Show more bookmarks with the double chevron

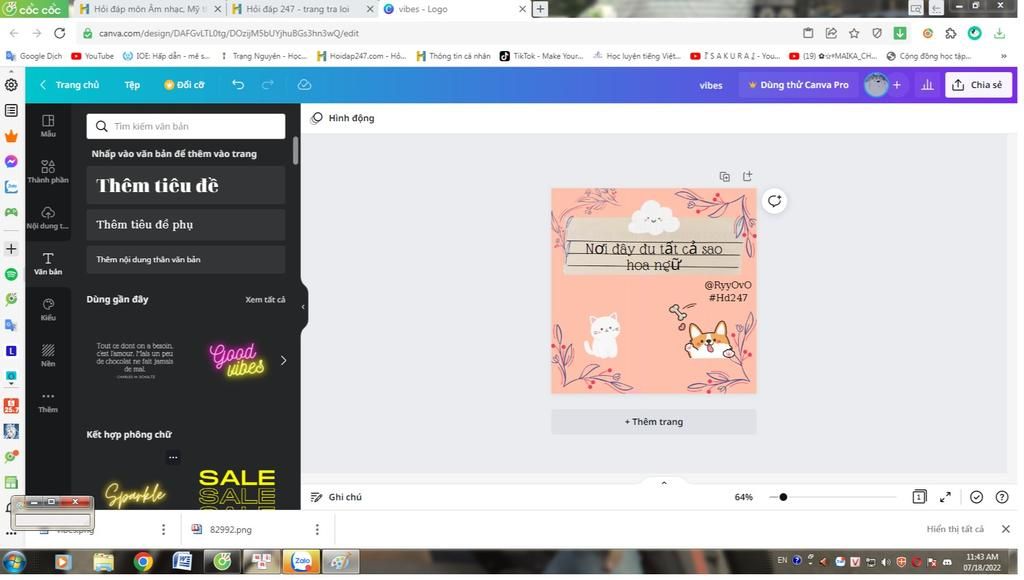1004,56
